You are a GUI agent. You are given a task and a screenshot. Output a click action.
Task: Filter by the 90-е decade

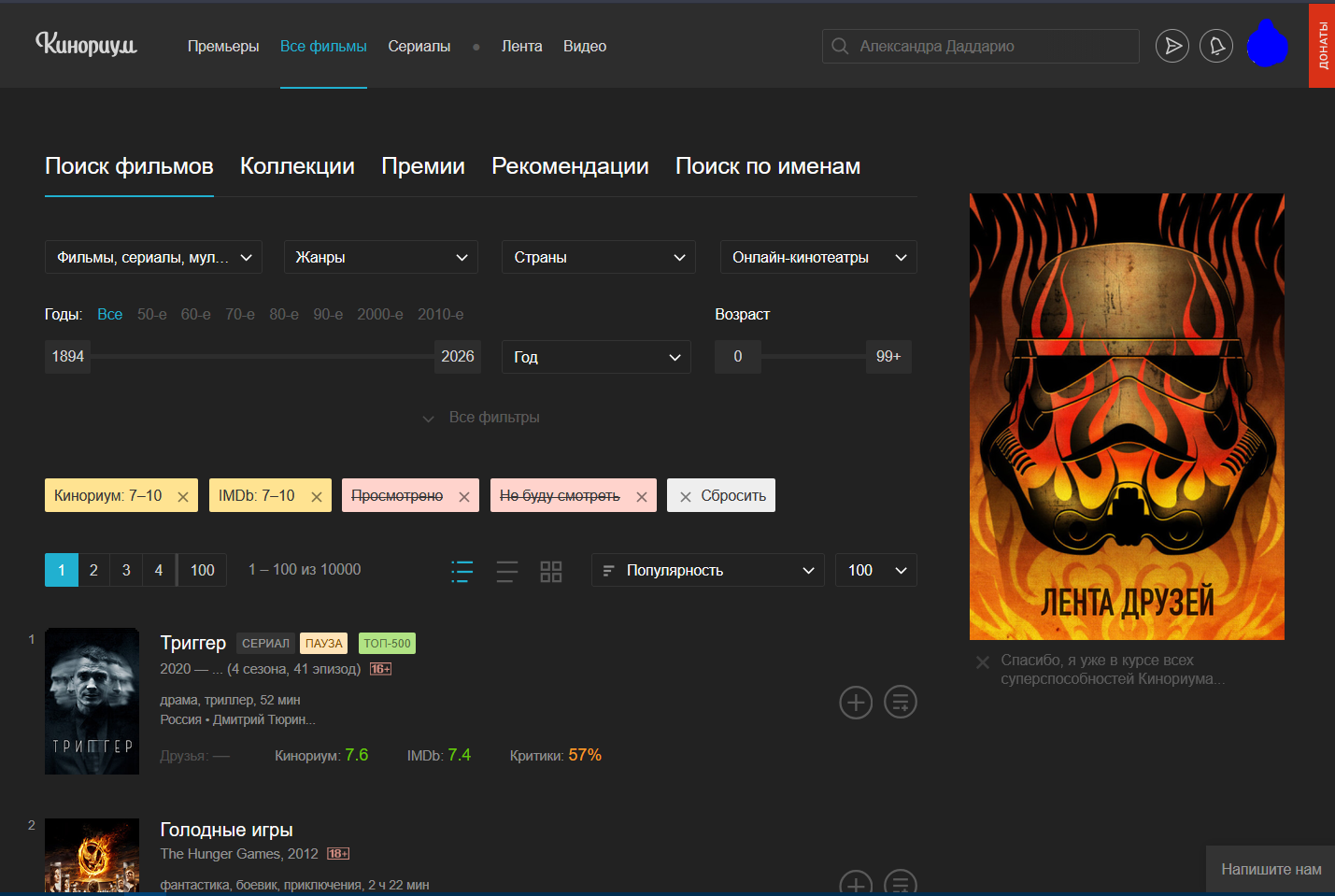point(328,314)
